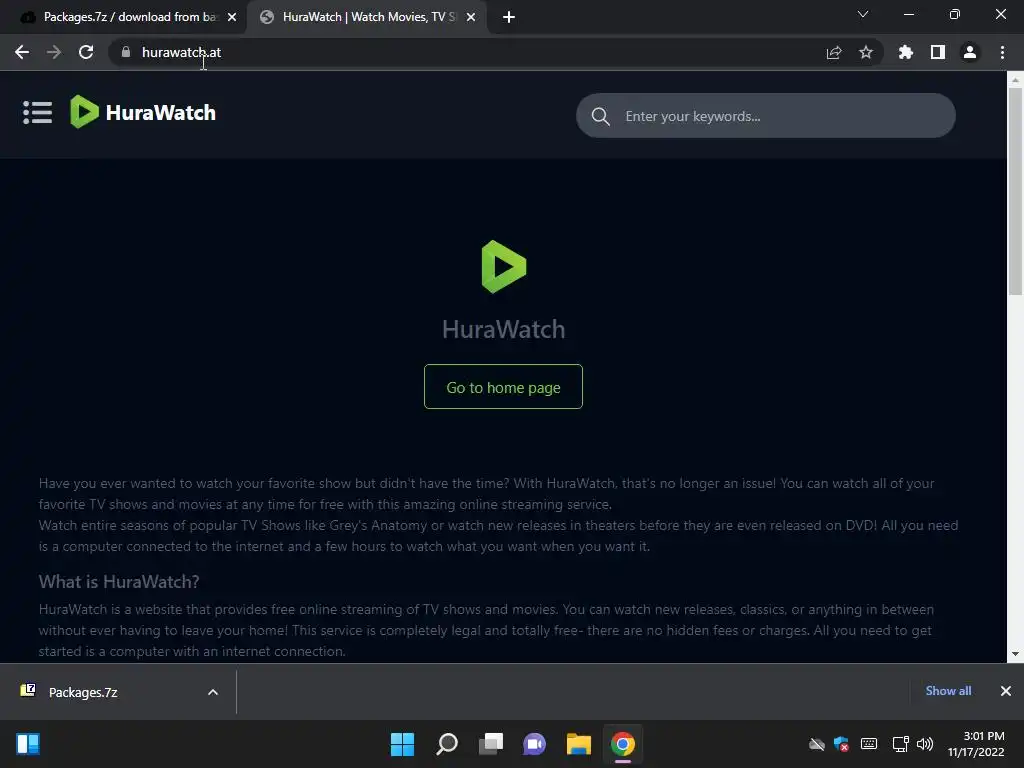Switch to the Packages.7z tab

[123, 17]
